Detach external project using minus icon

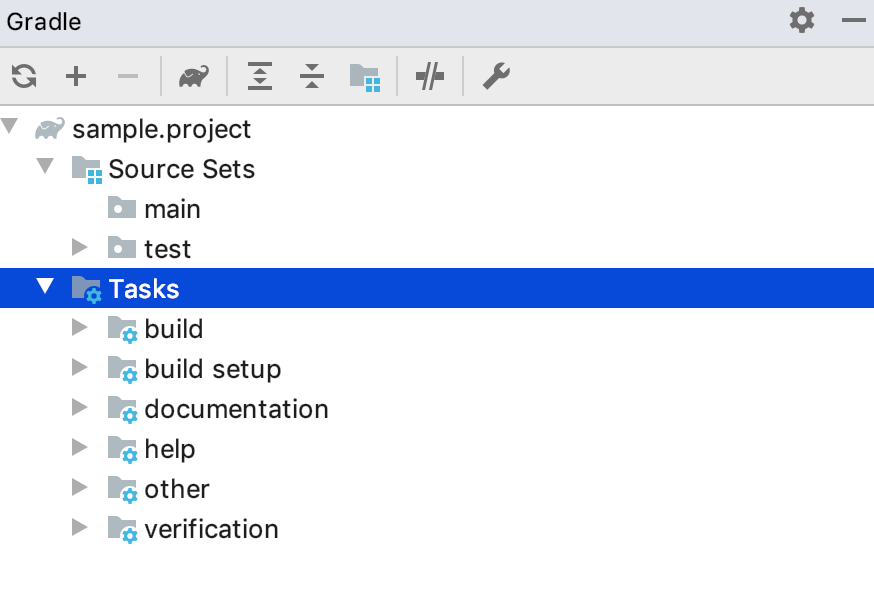pyautogui.click(x=128, y=76)
